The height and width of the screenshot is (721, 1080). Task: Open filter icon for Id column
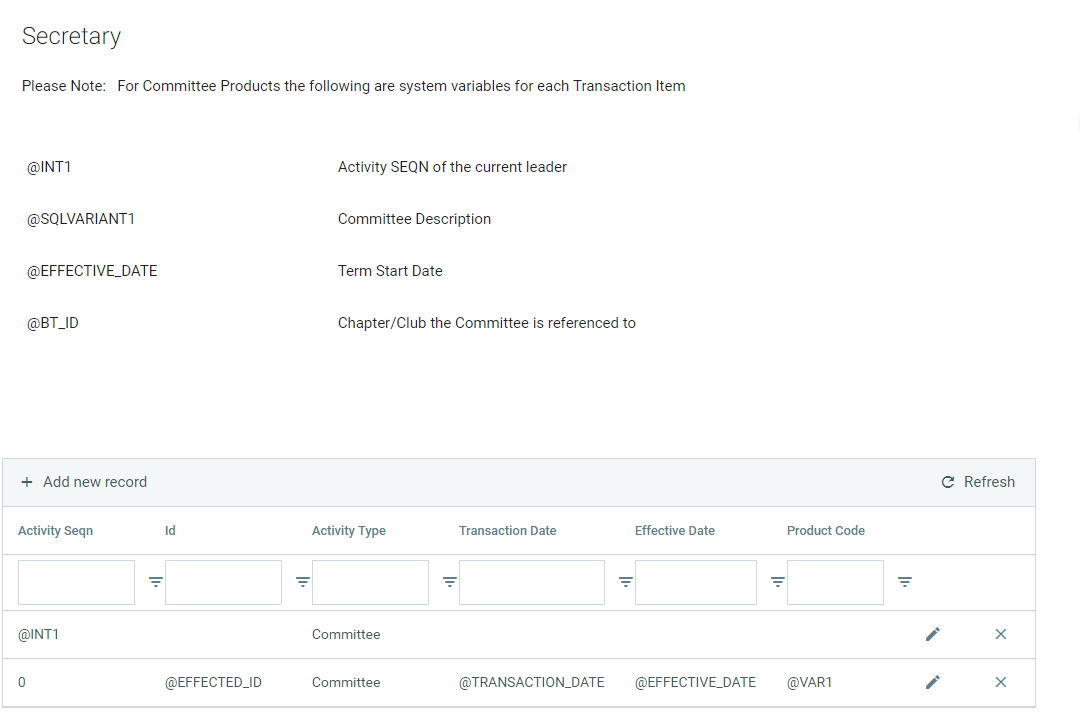302,582
